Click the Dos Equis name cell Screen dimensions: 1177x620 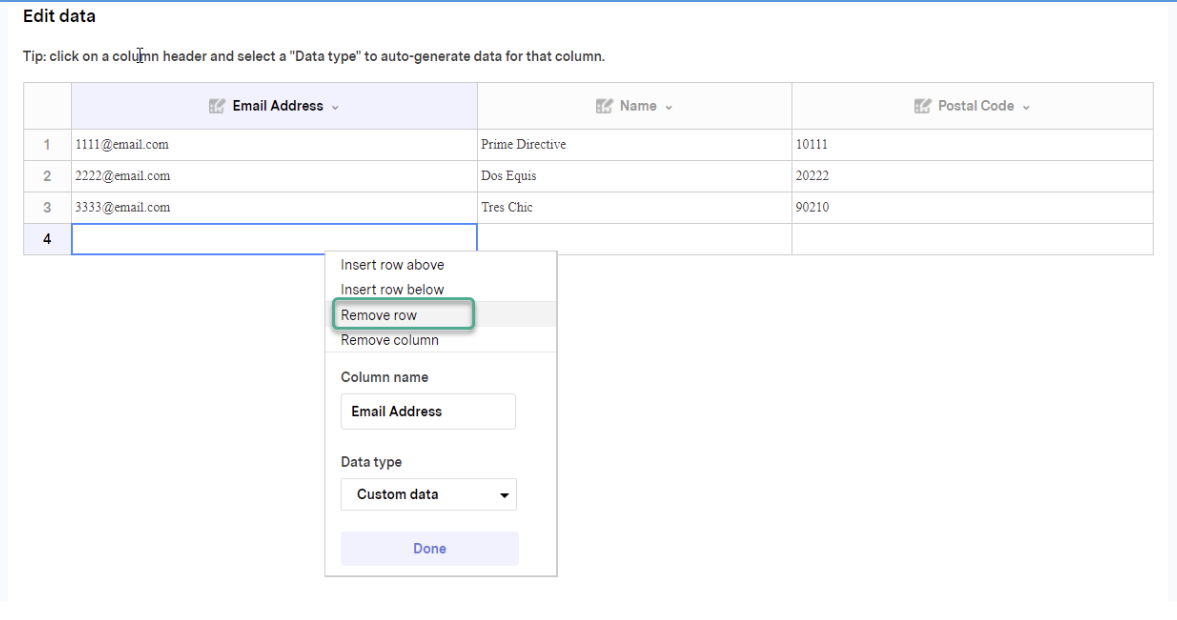[634, 176]
